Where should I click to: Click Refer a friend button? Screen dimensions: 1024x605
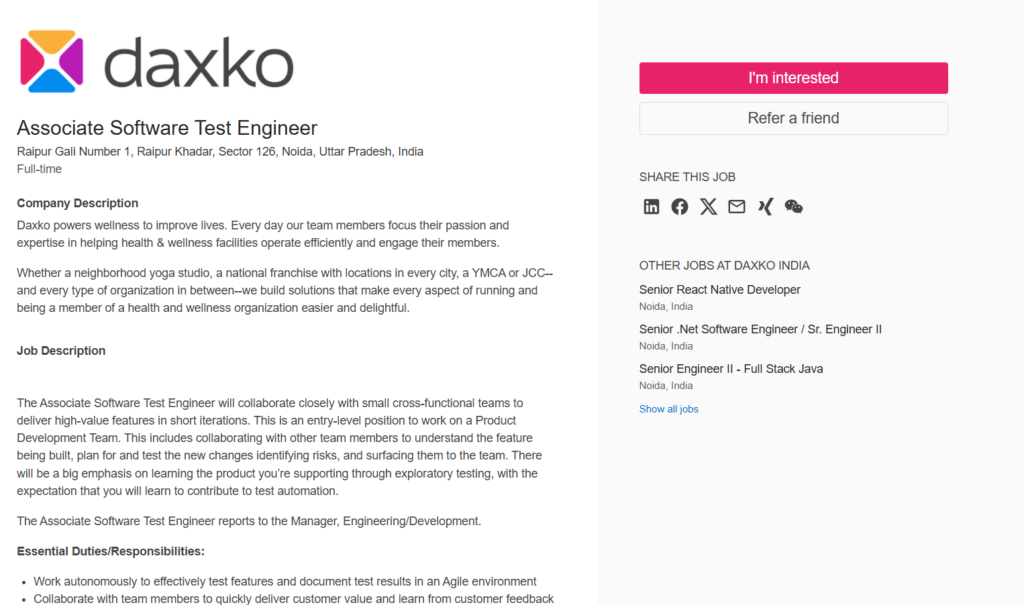pos(793,118)
